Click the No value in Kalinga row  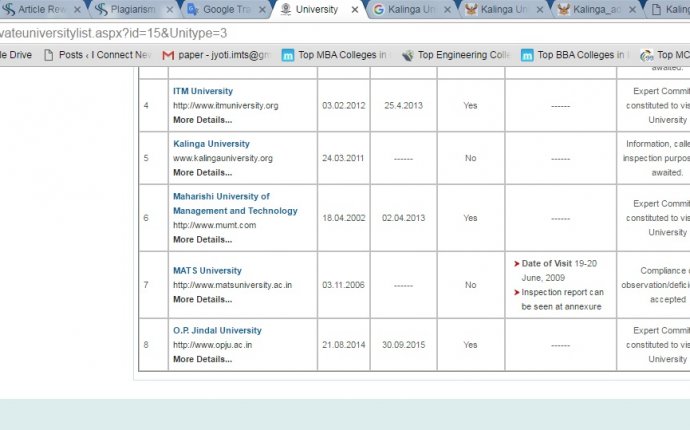click(x=470, y=158)
